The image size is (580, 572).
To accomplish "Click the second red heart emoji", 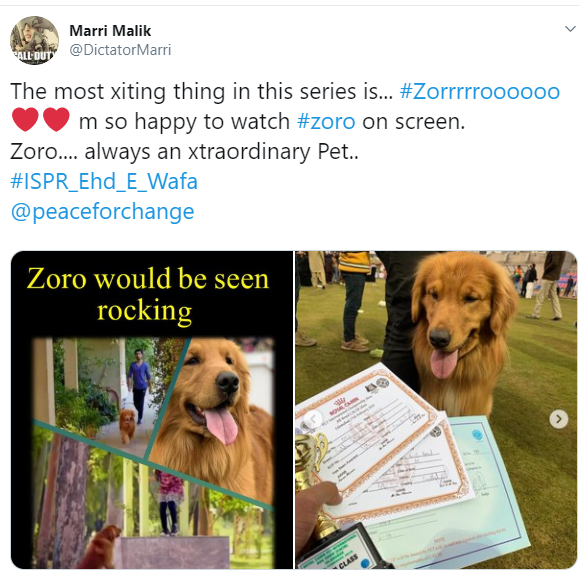I will tap(56, 120).
